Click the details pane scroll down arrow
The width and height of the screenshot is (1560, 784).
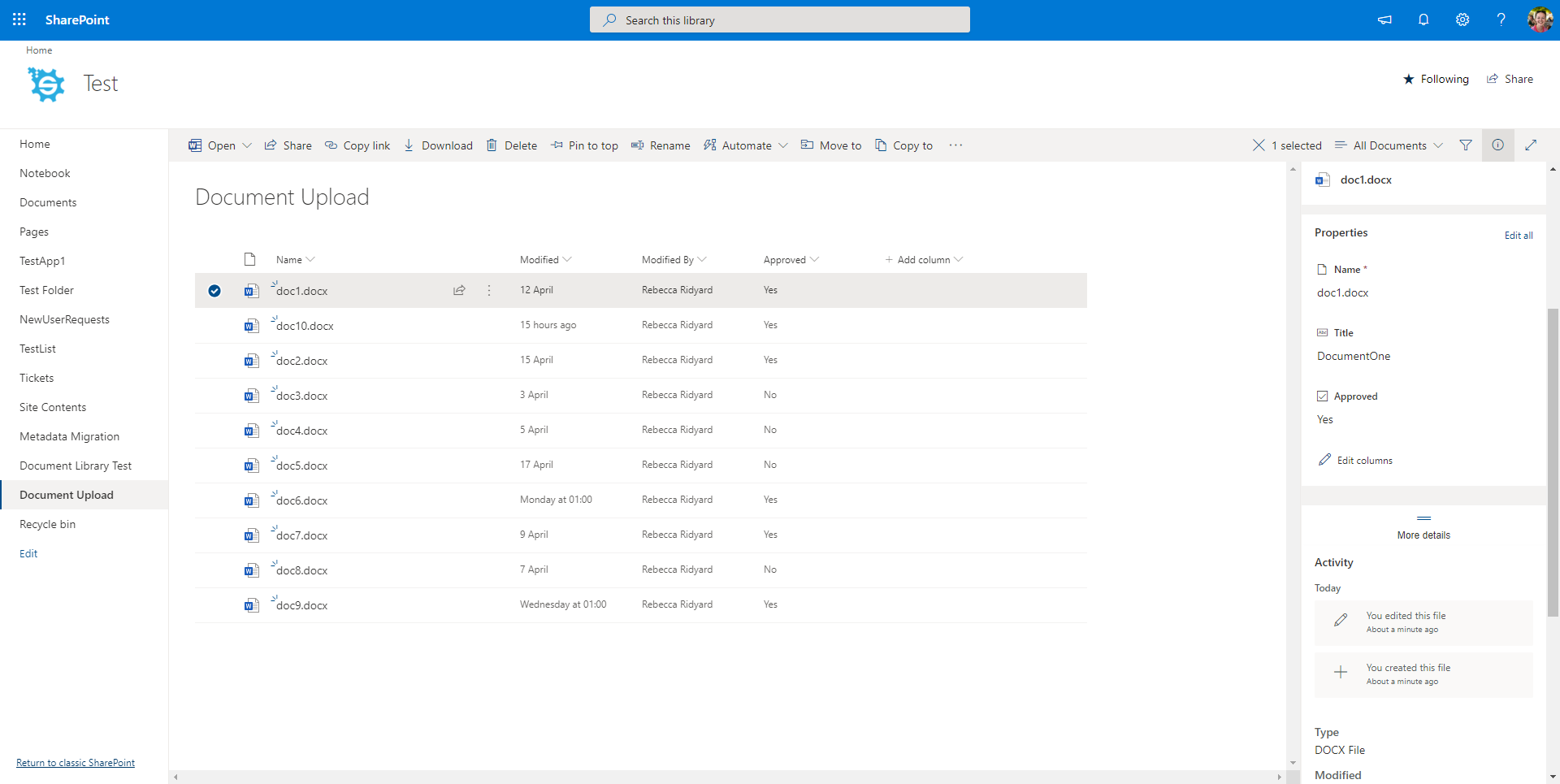pos(1553,777)
